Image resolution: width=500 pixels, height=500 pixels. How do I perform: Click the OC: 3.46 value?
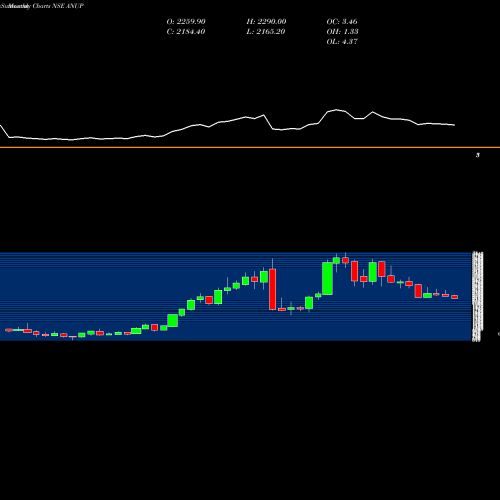[342, 22]
